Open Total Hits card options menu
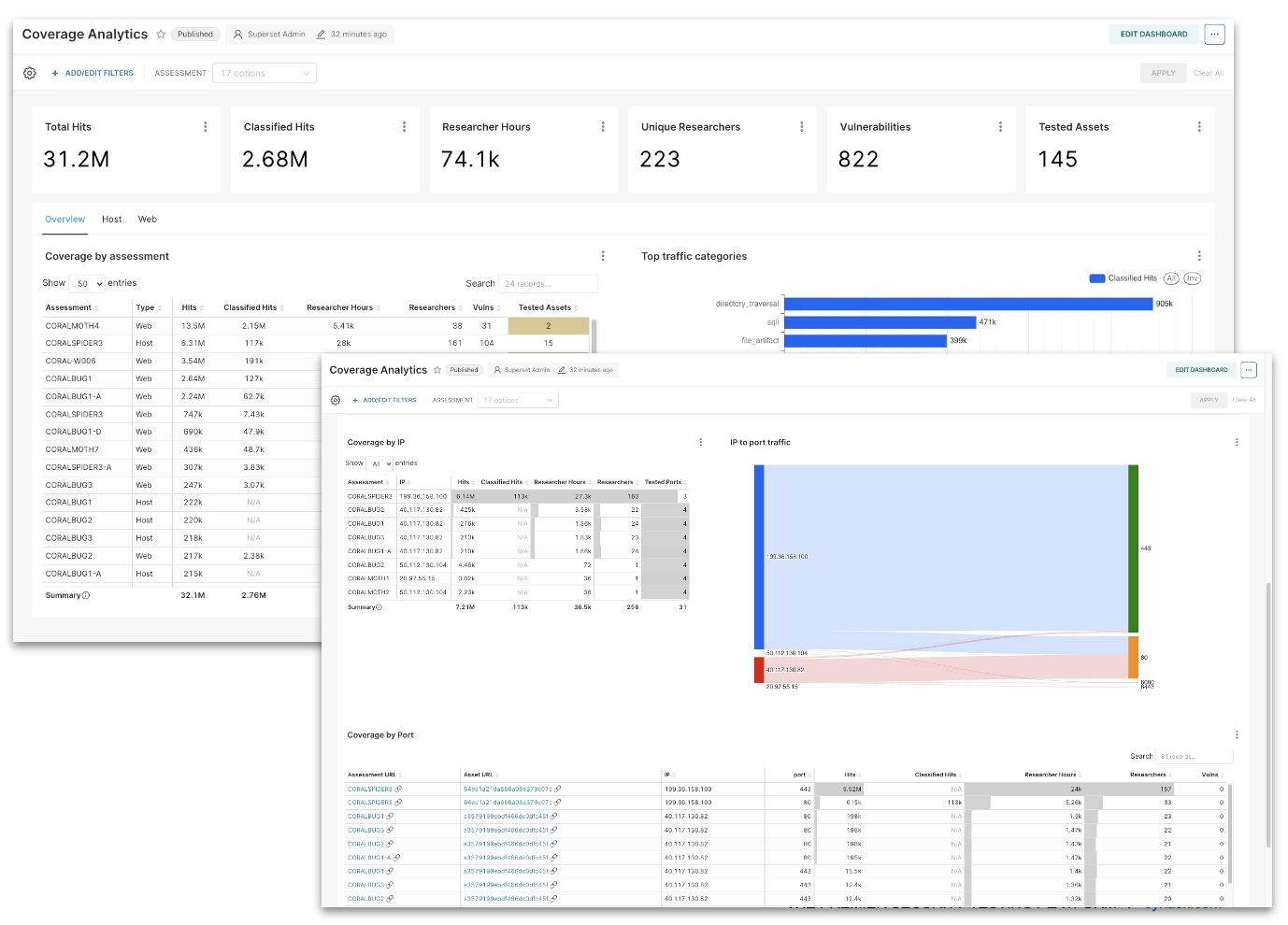Screen dimensions: 1288x925 pos(206,127)
